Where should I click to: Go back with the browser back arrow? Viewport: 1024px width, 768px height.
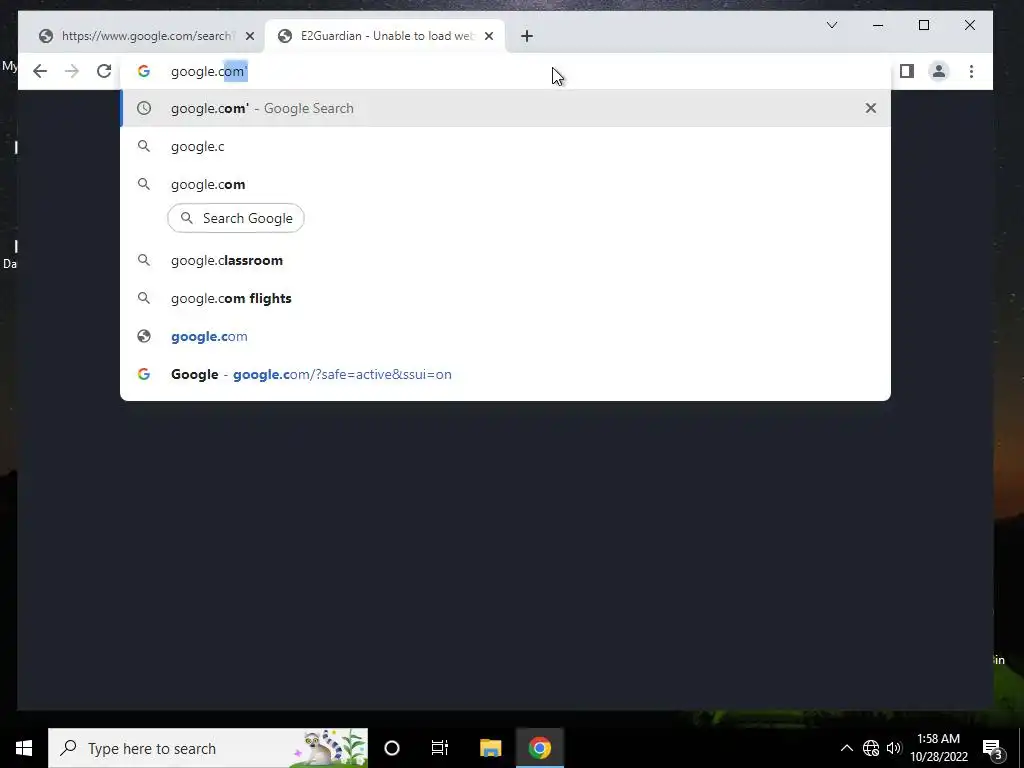click(x=40, y=71)
